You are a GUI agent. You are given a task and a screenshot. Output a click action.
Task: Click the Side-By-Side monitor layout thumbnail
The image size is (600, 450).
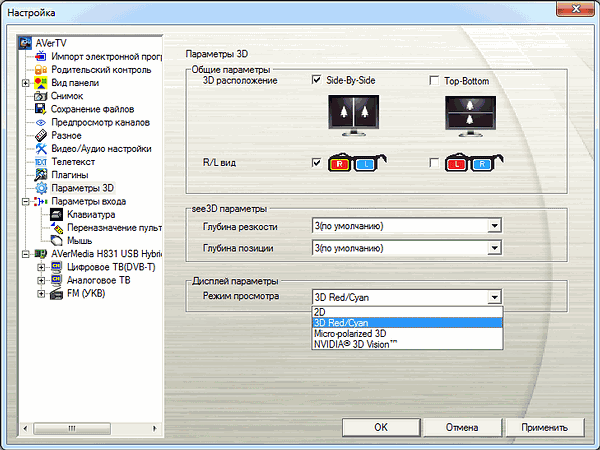coord(354,116)
